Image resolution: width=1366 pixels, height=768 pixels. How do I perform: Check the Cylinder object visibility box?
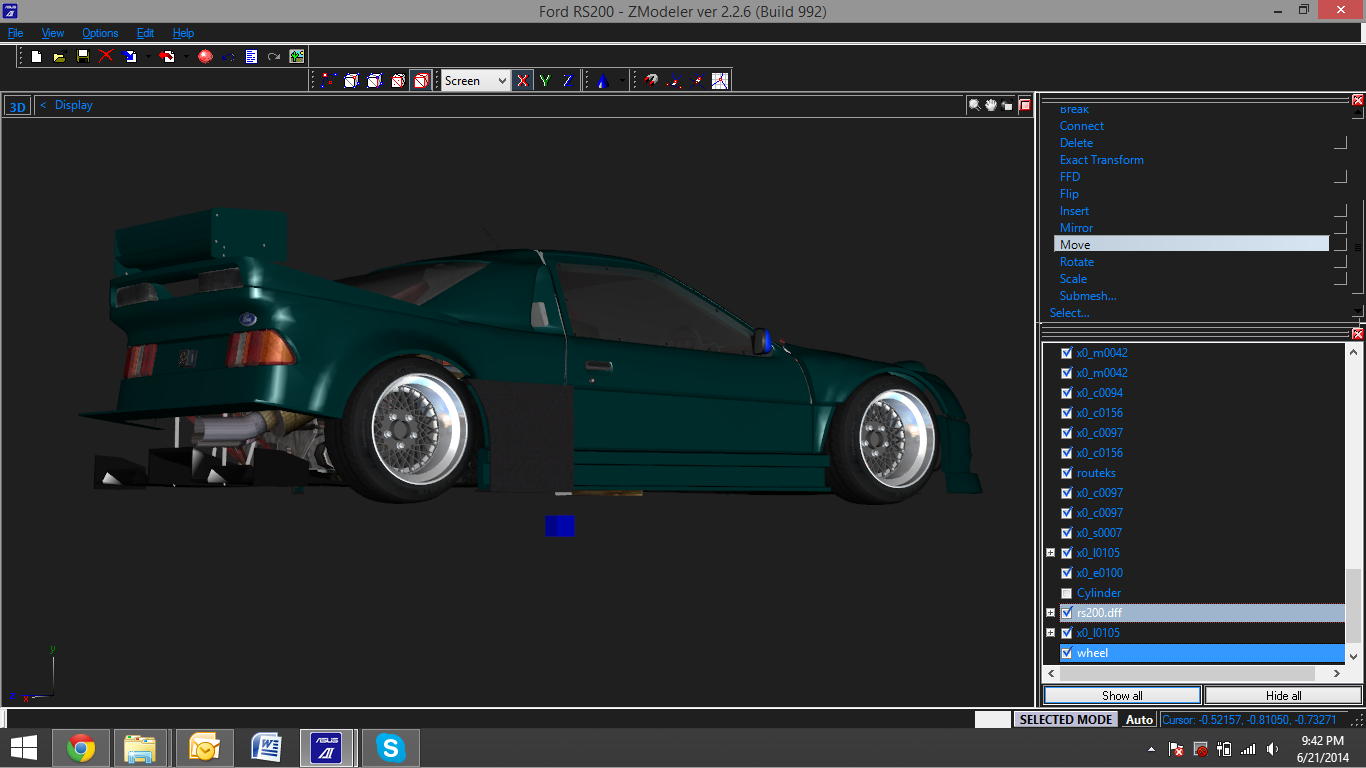click(1066, 593)
